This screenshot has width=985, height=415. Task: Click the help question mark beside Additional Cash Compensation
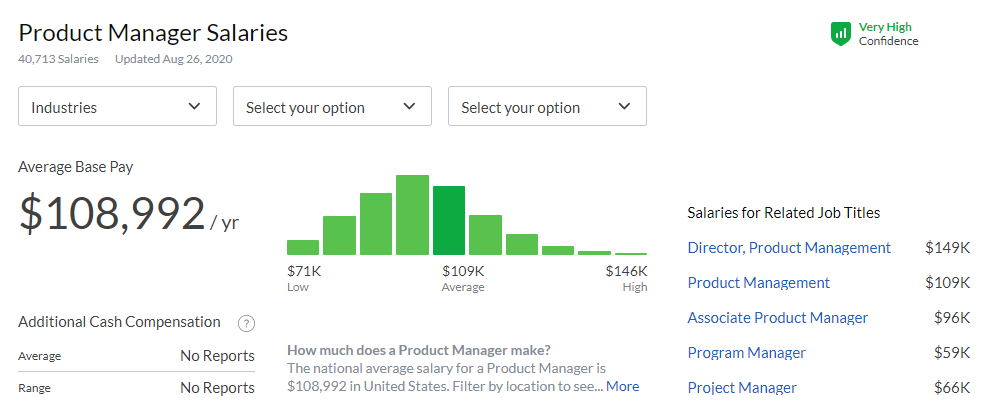point(246,323)
